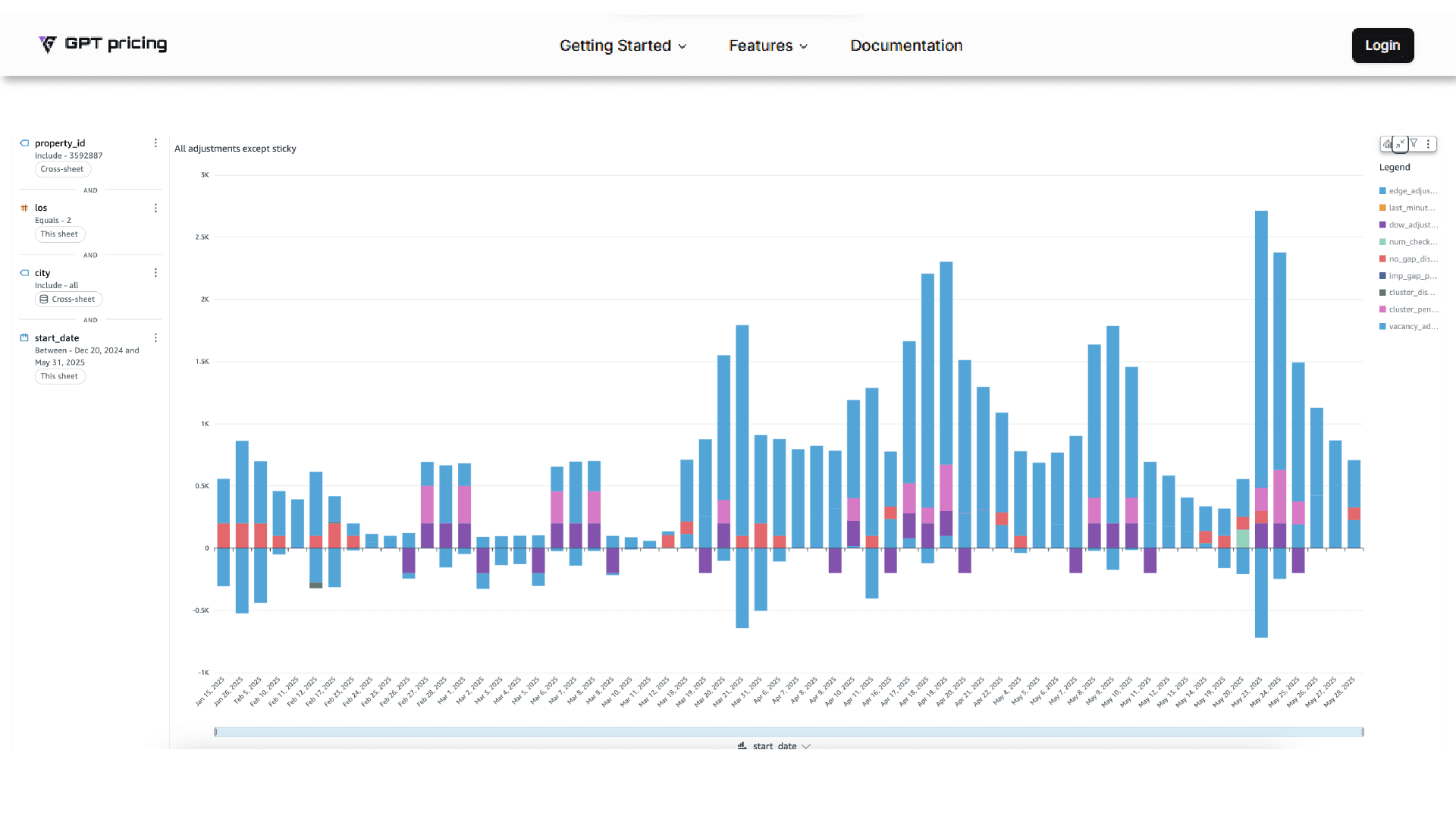The image size is (1456, 819).
Task: Click the GPT pricing logo
Action: tap(103, 44)
